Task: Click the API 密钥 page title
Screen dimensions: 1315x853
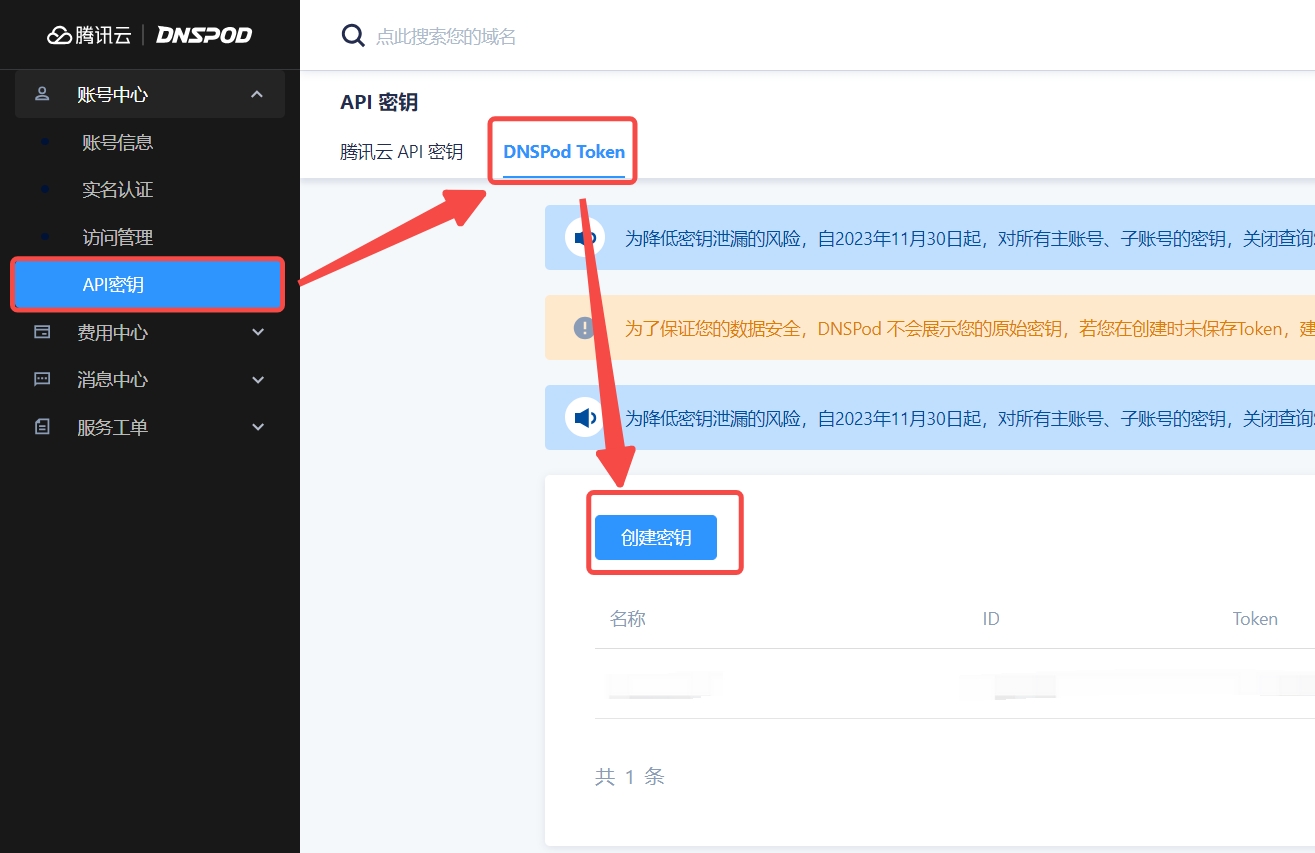Action: coord(379,102)
